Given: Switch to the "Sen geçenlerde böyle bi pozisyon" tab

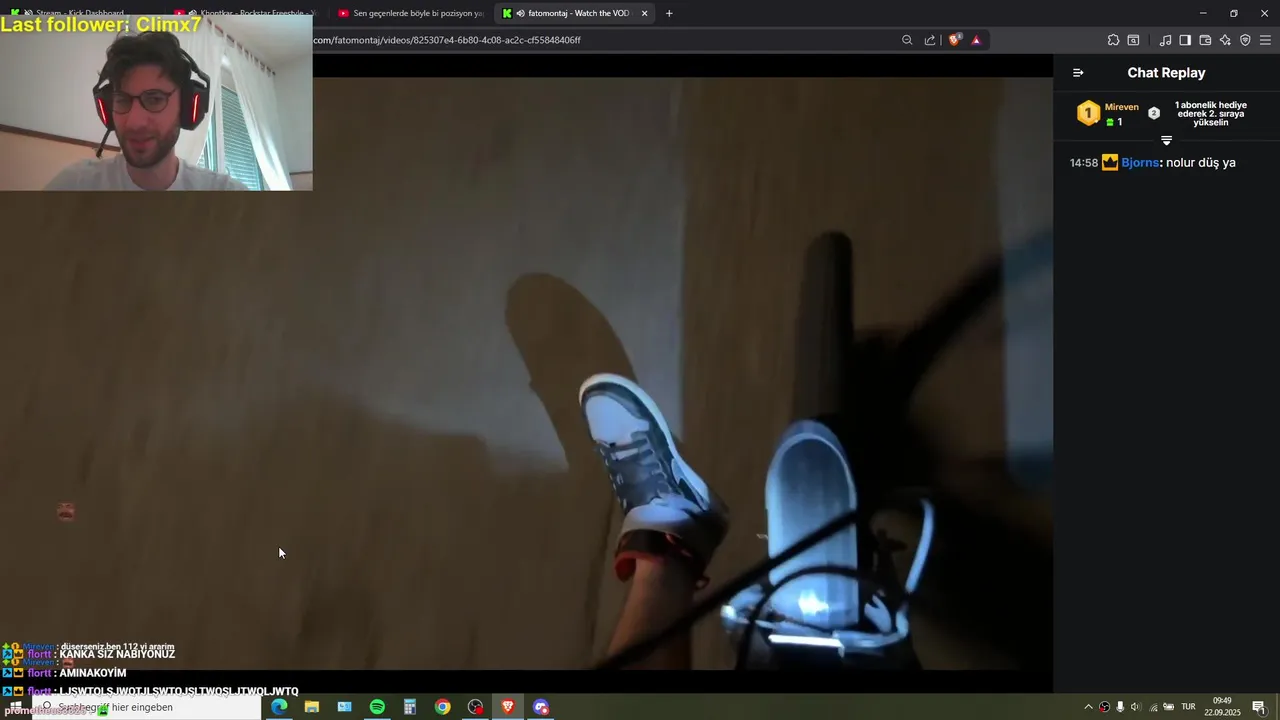Looking at the screenshot, I should click(410, 13).
